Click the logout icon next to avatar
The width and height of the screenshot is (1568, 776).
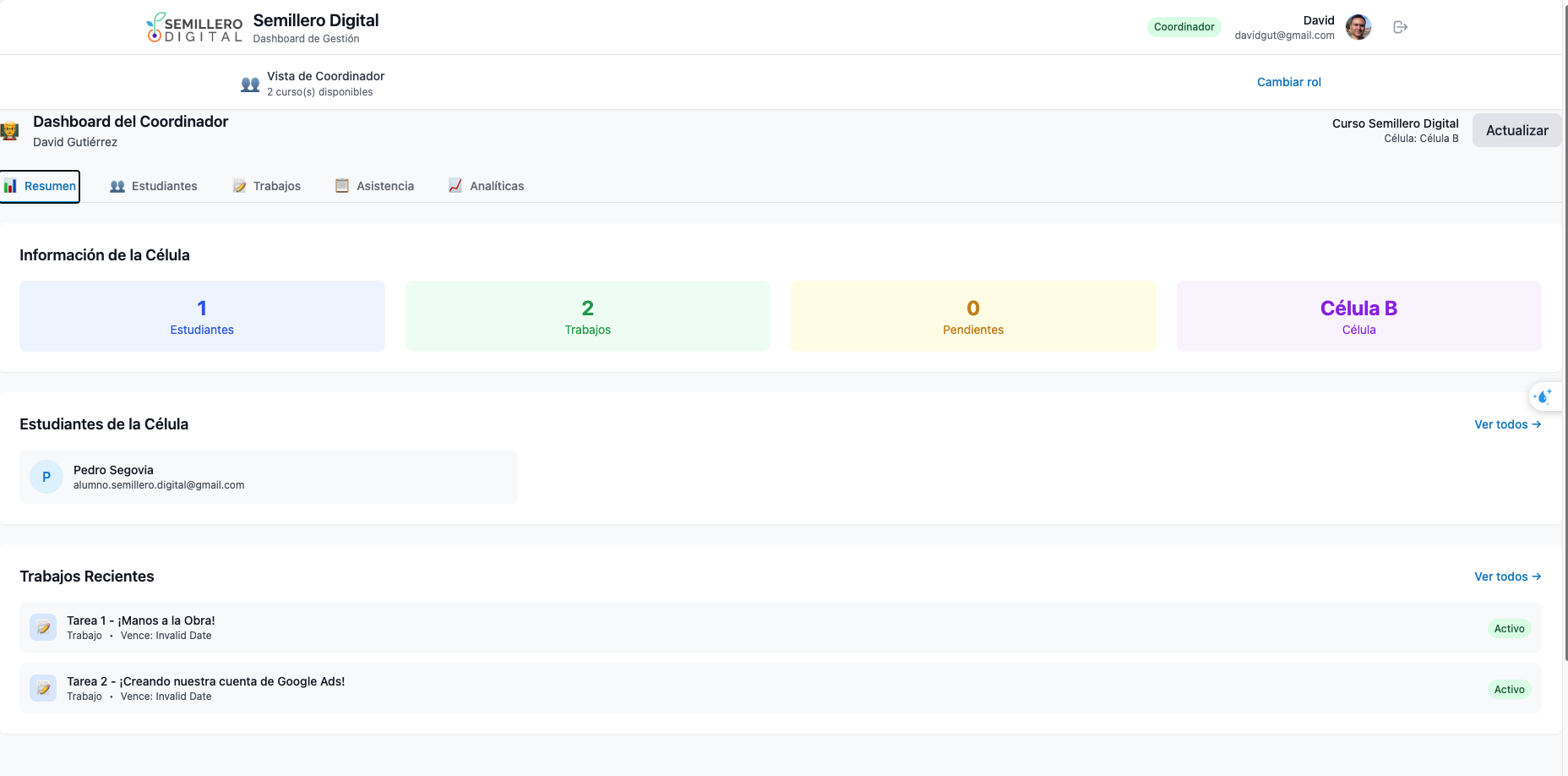(1400, 27)
